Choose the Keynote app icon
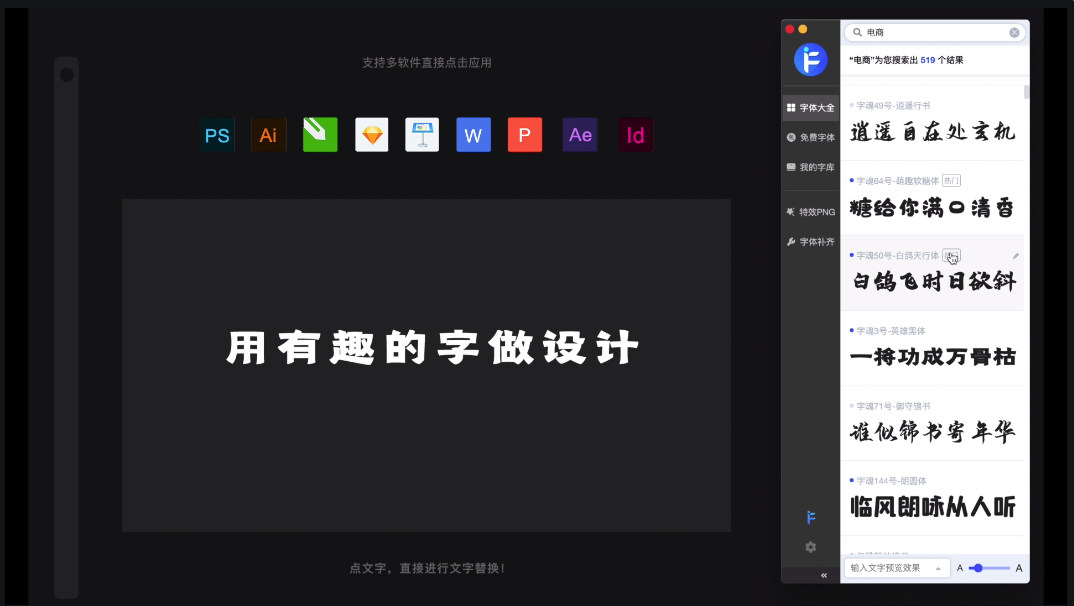This screenshot has height=606, width=1074. pos(422,135)
